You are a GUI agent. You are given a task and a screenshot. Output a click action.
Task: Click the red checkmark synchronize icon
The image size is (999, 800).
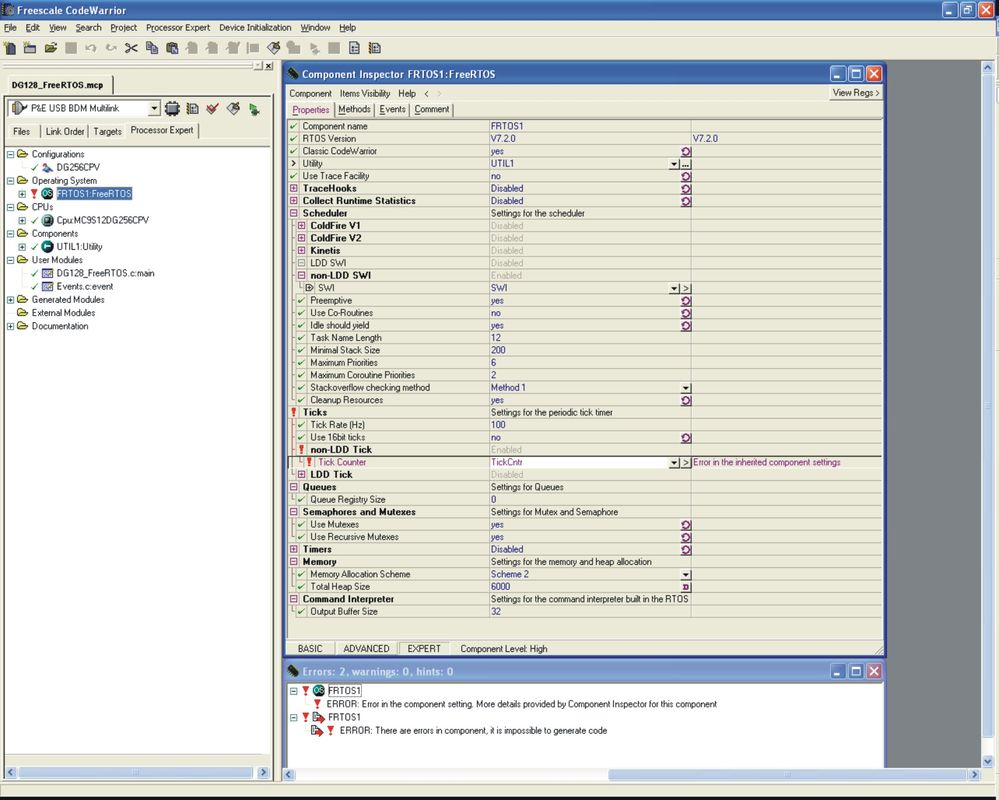pyautogui.click(x=213, y=108)
